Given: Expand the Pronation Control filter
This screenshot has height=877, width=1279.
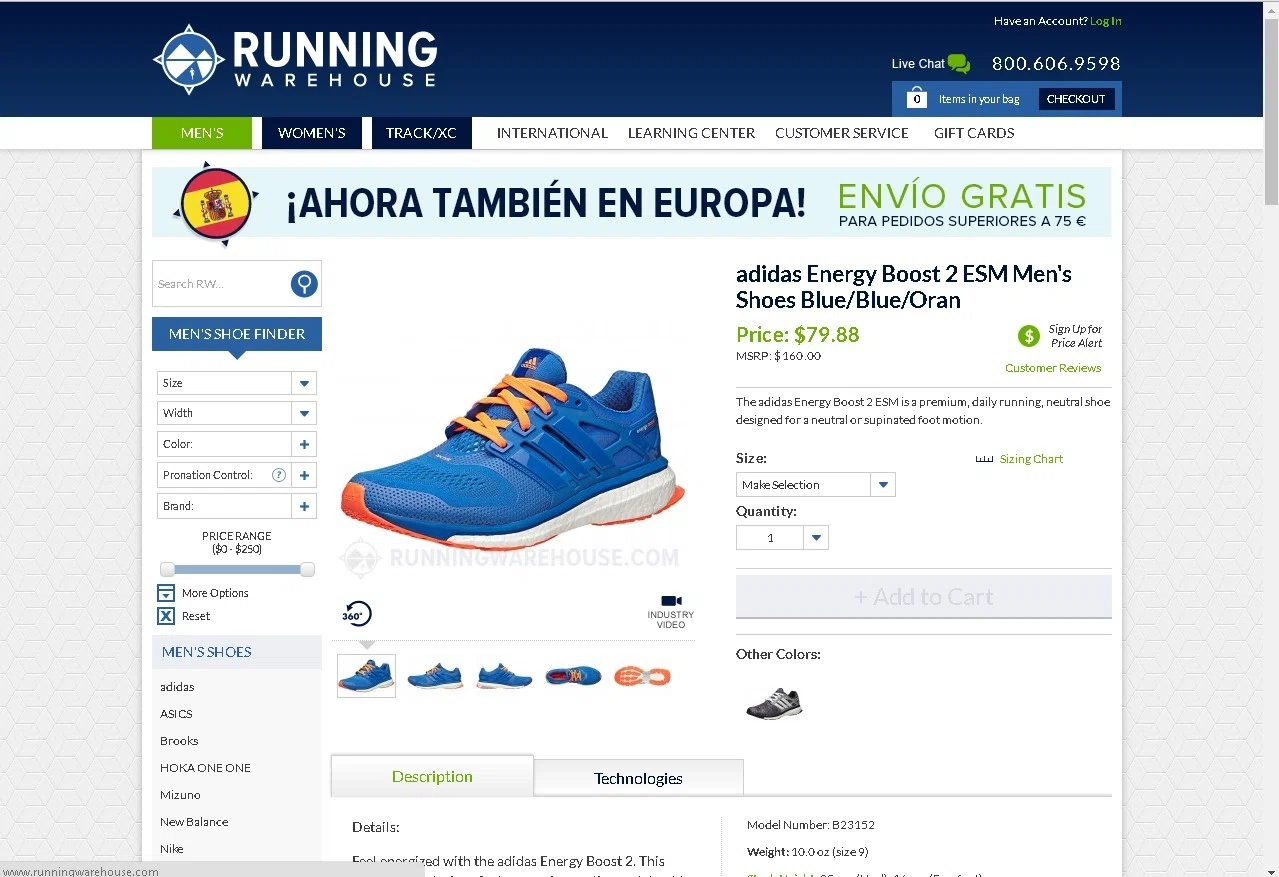Looking at the screenshot, I should [304, 475].
